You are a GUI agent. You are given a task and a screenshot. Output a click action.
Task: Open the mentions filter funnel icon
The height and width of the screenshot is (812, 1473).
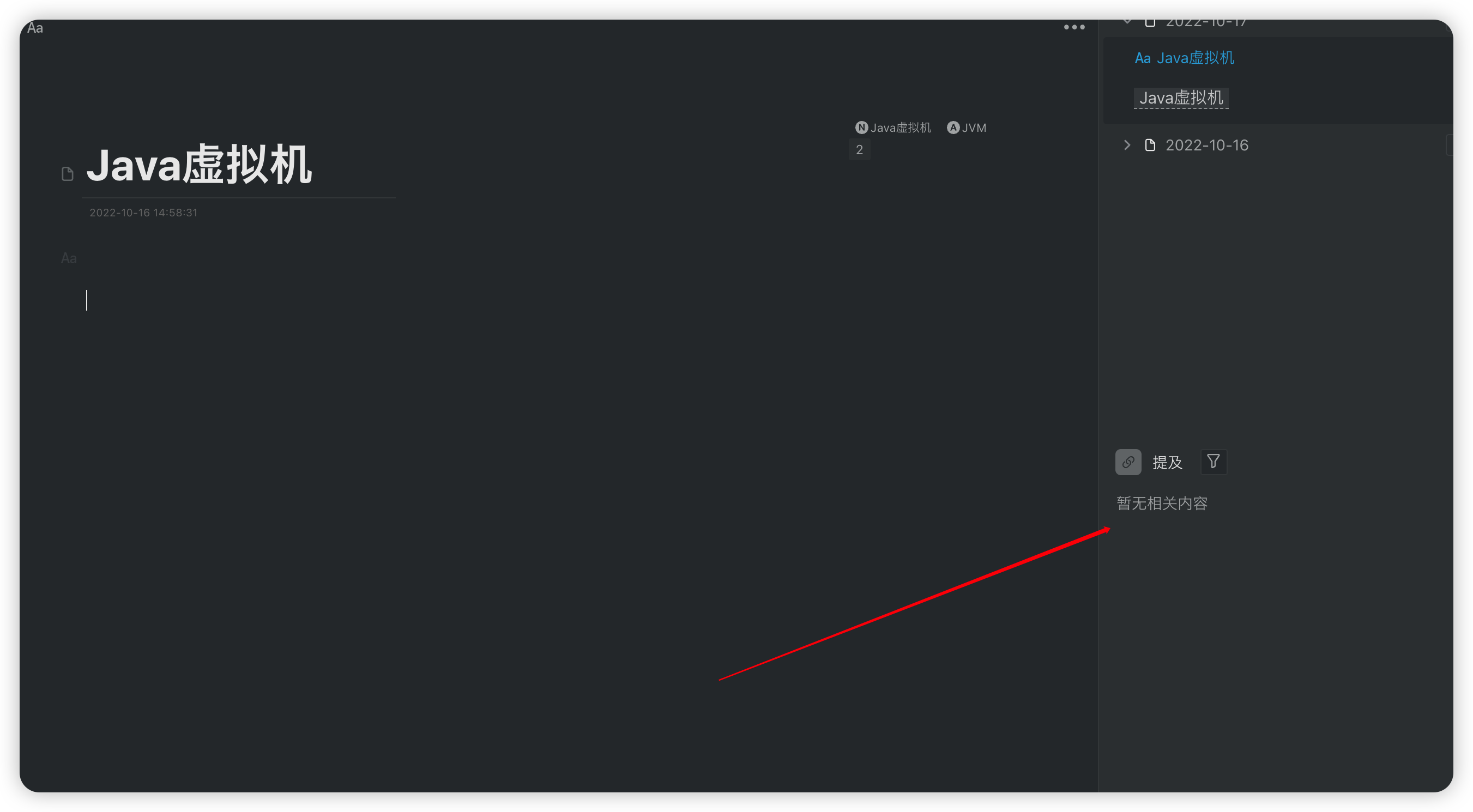(1214, 461)
